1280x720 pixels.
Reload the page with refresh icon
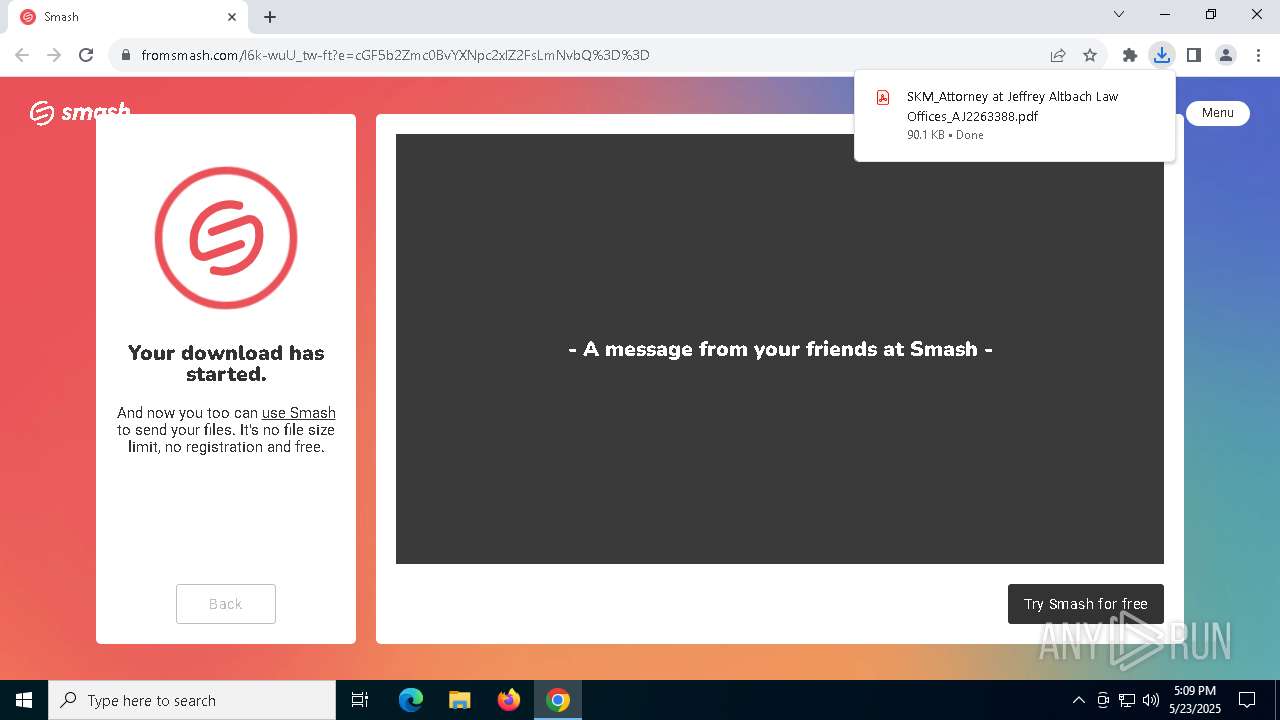coord(86,55)
